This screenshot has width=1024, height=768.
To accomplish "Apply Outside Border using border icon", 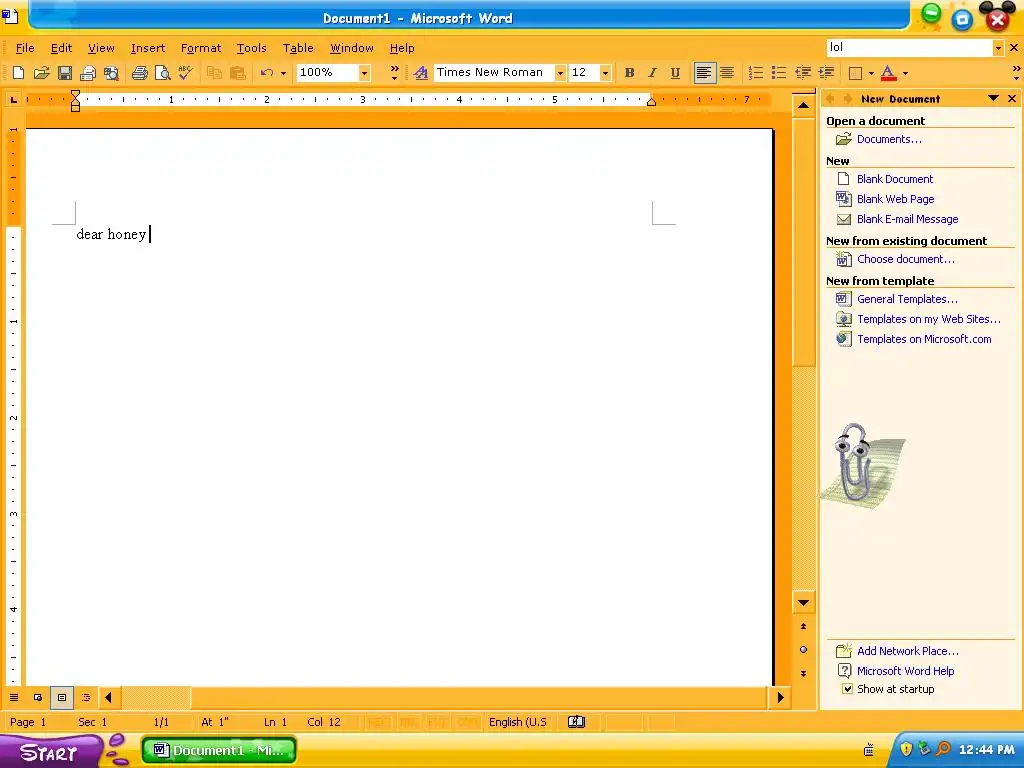I will coord(856,72).
